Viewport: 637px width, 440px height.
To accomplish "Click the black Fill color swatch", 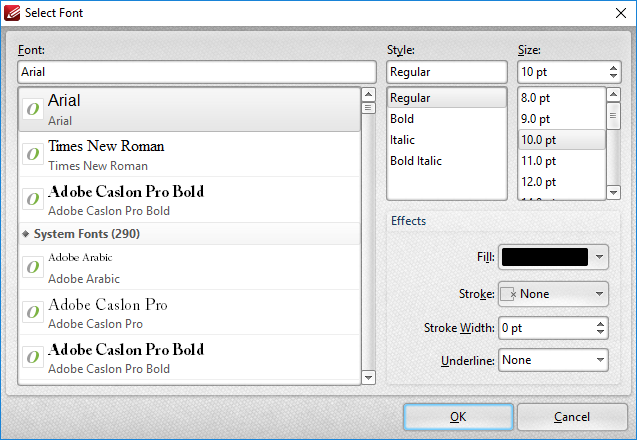I will pyautogui.click(x=545, y=257).
